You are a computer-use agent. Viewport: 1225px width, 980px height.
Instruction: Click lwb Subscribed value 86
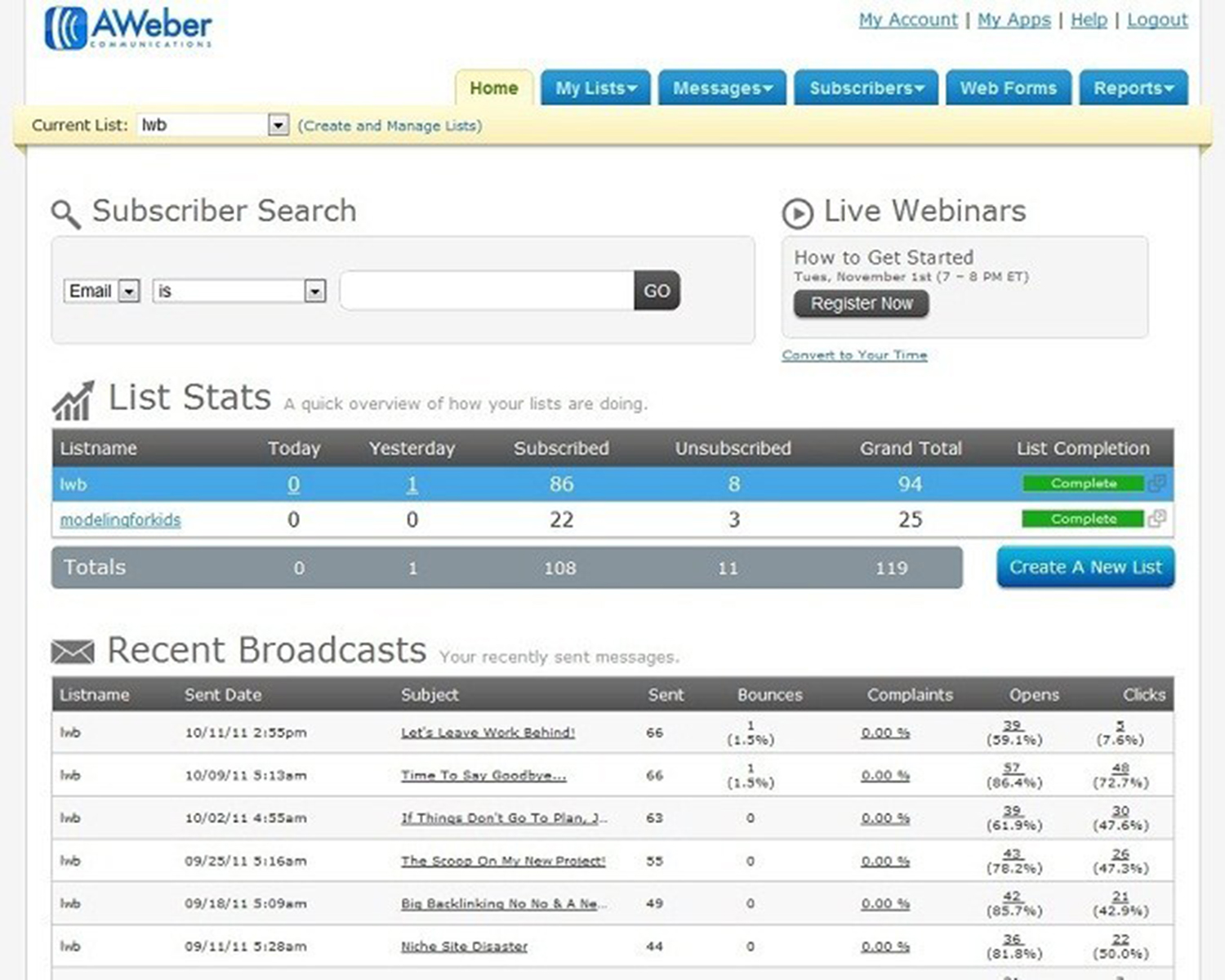[561, 484]
